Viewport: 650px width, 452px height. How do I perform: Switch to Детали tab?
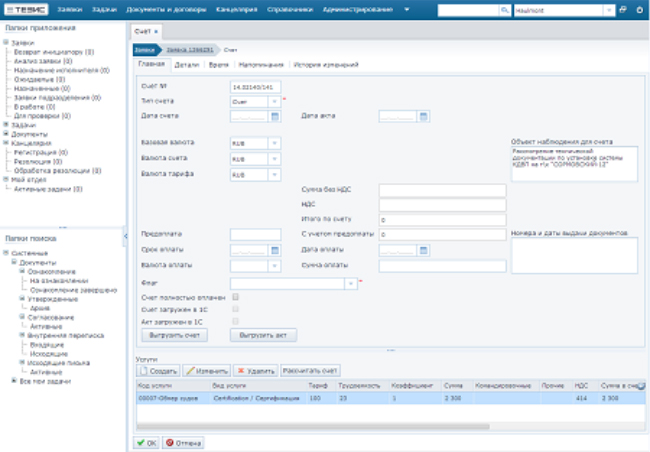point(187,65)
